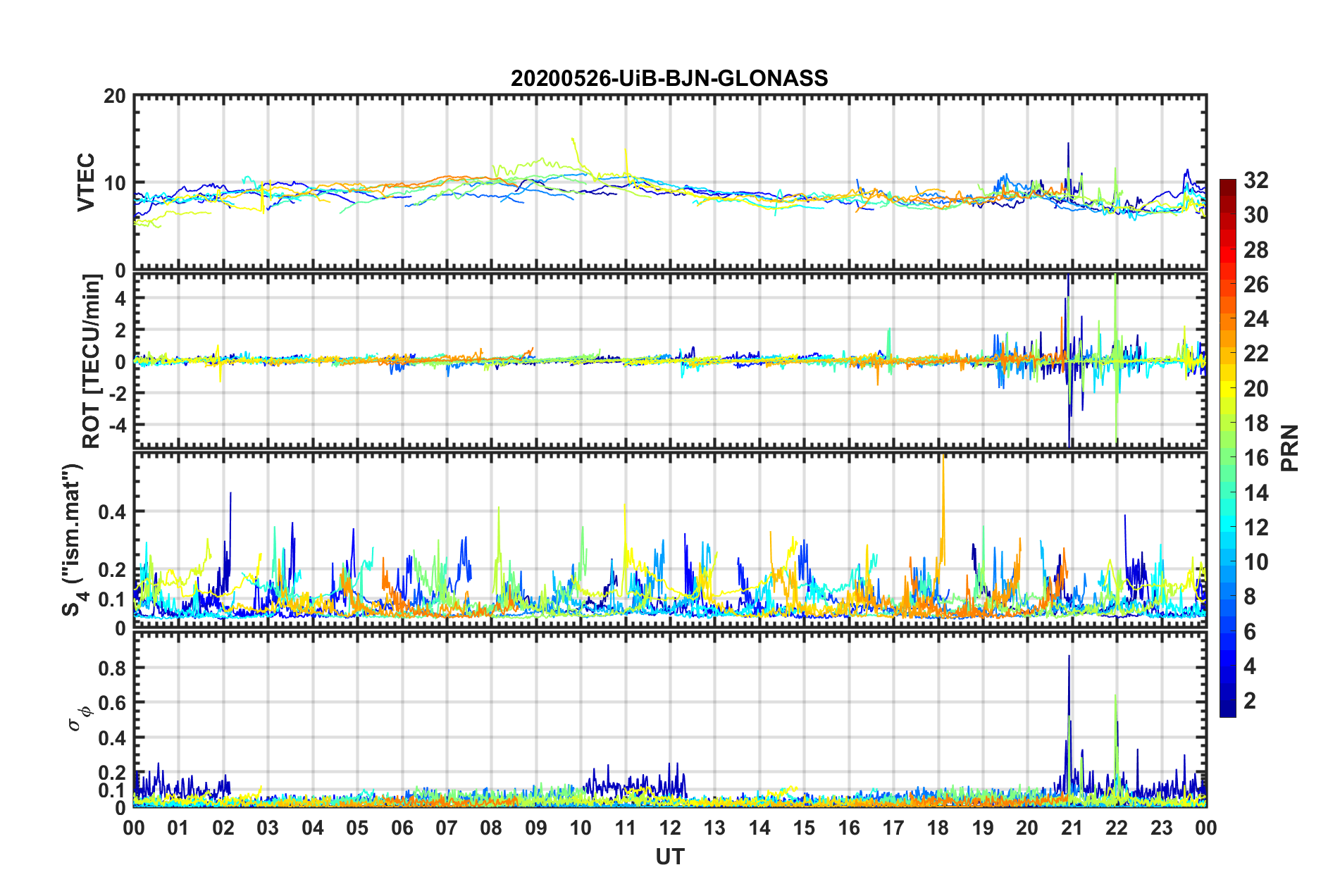The width and height of the screenshot is (1340, 896).
Task: Click UT axis hour label 07
Action: (x=447, y=828)
